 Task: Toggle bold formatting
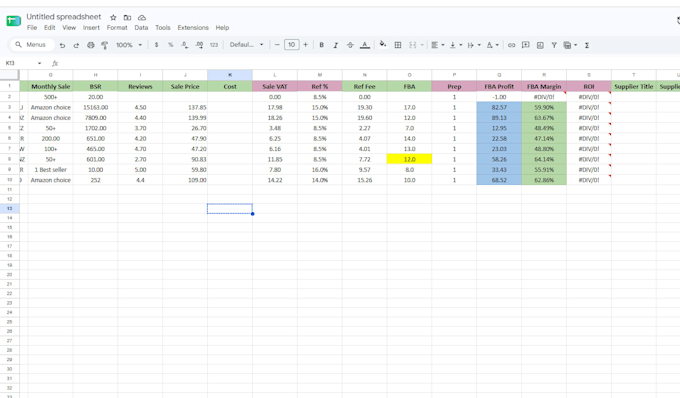coord(321,45)
